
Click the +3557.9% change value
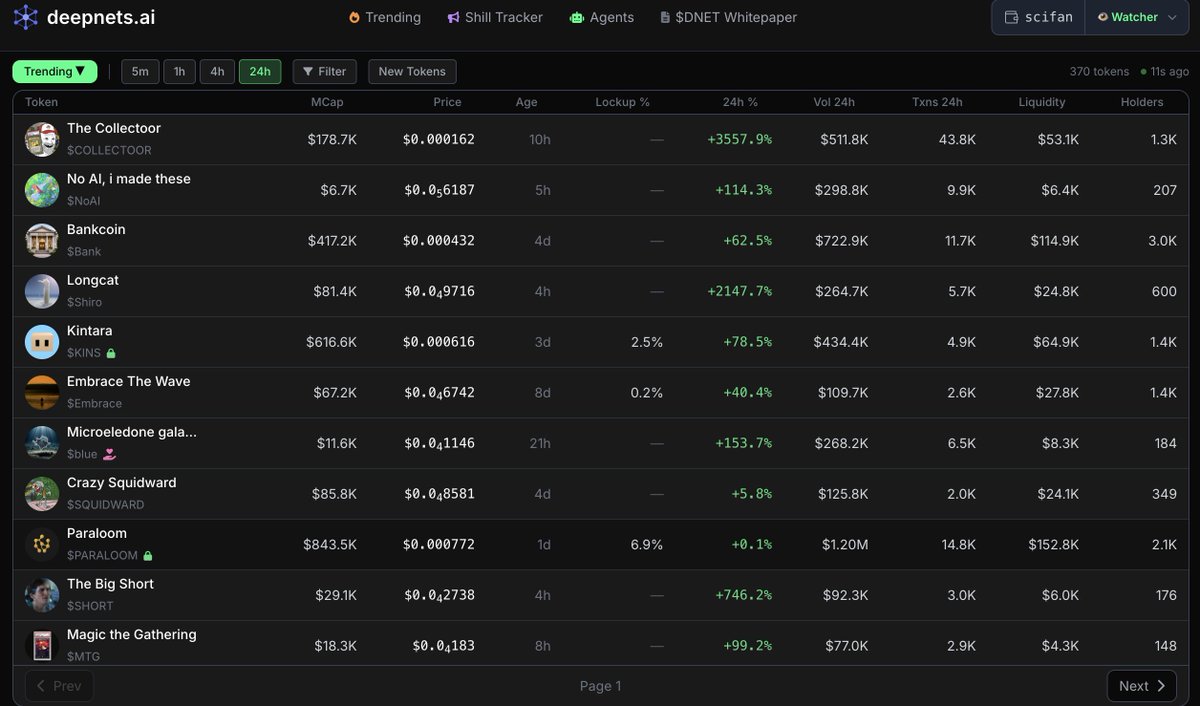(739, 139)
